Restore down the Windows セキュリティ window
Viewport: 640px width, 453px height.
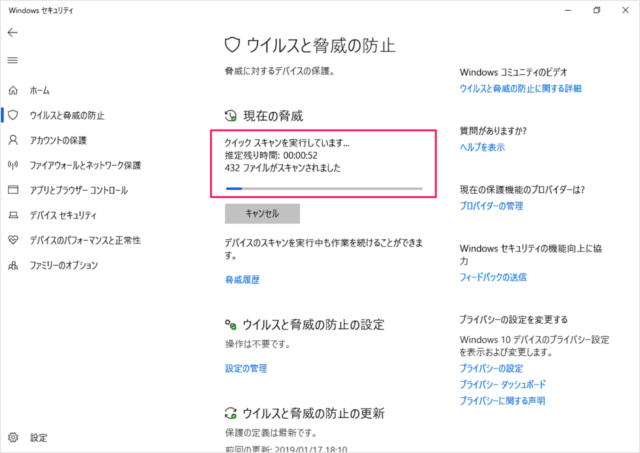(597, 10)
